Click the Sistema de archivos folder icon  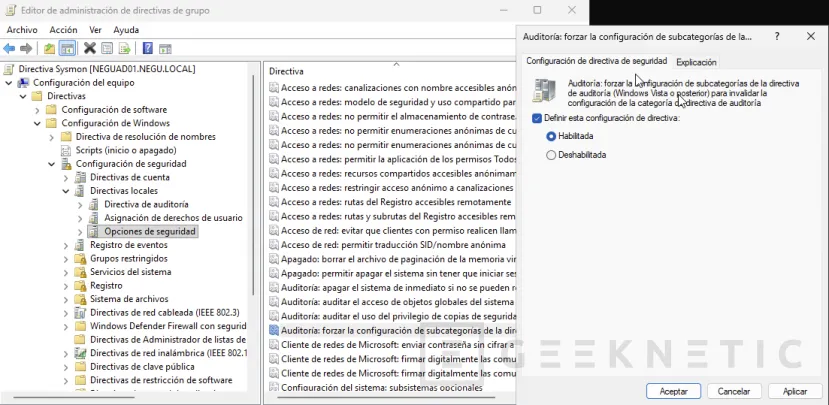click(80, 299)
